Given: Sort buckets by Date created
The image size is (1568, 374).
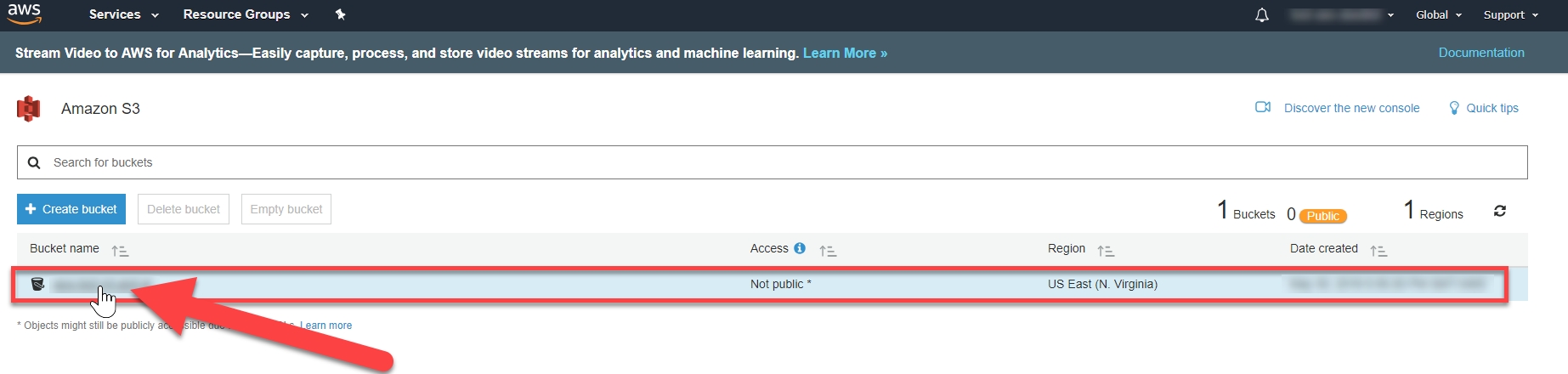Looking at the screenshot, I should pos(1378,251).
